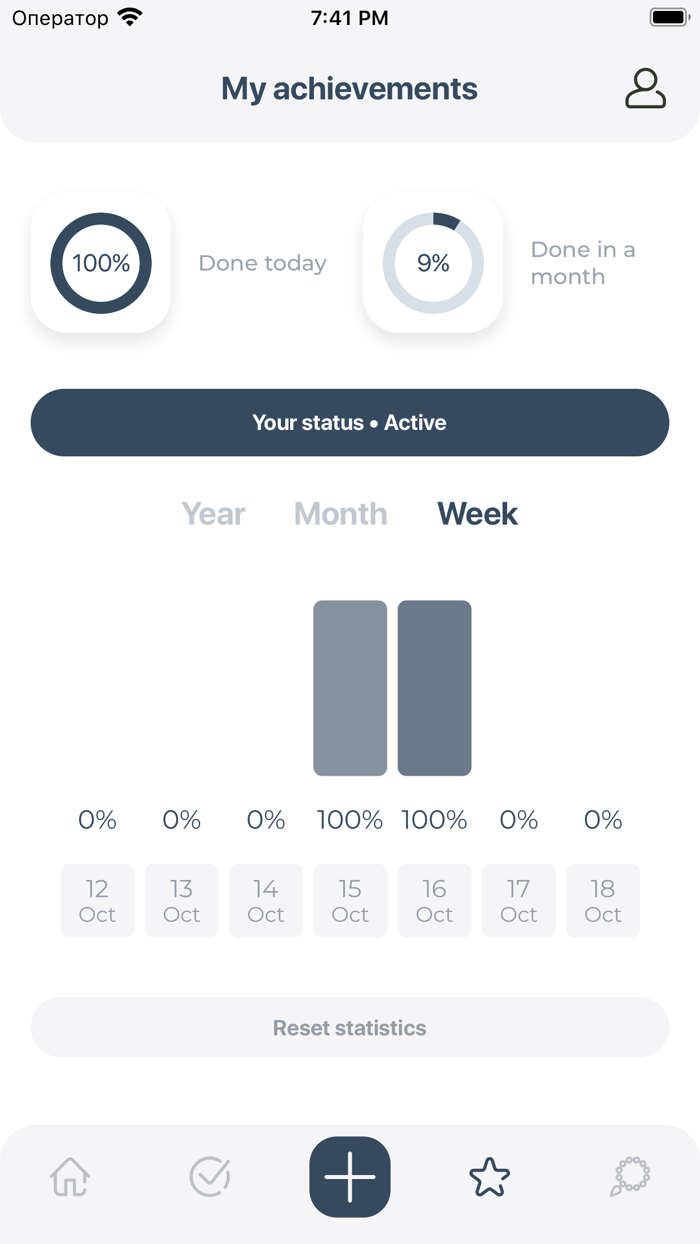Tap the Wi-Fi status icon

[x=129, y=18]
